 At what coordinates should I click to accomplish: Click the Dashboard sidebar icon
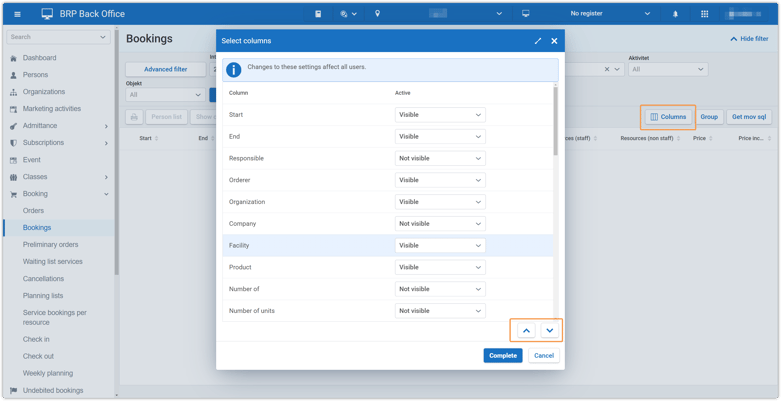(13, 58)
